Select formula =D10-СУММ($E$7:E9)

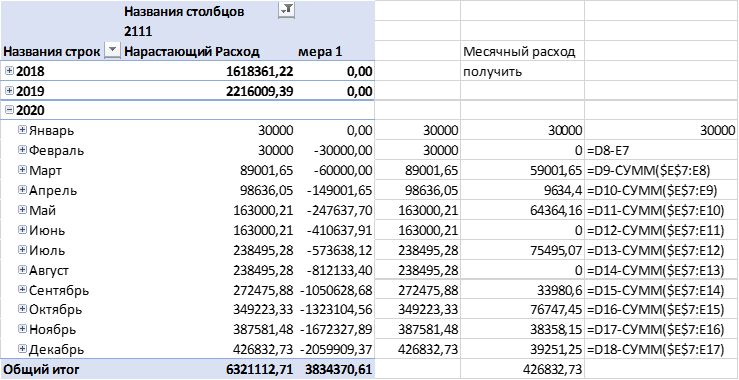(652, 191)
